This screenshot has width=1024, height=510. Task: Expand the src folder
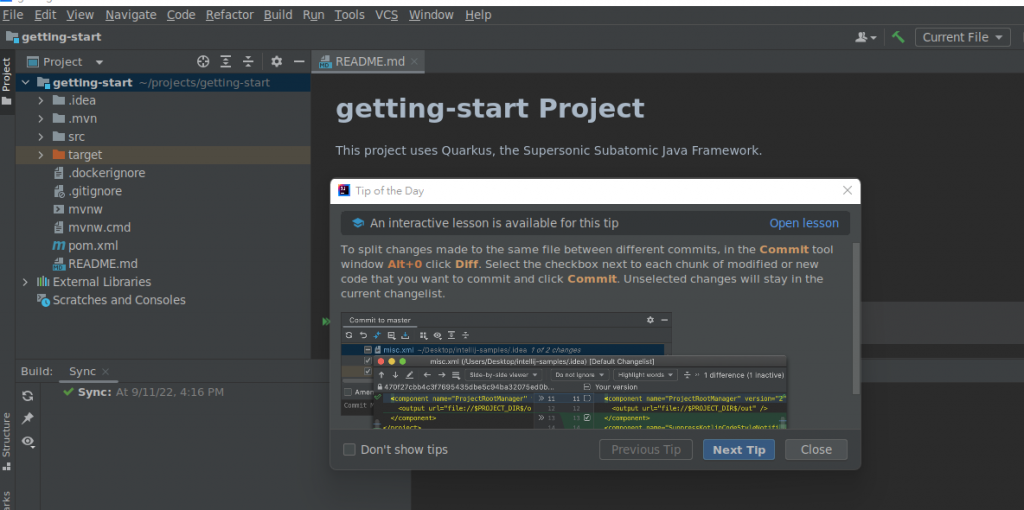(x=40, y=136)
